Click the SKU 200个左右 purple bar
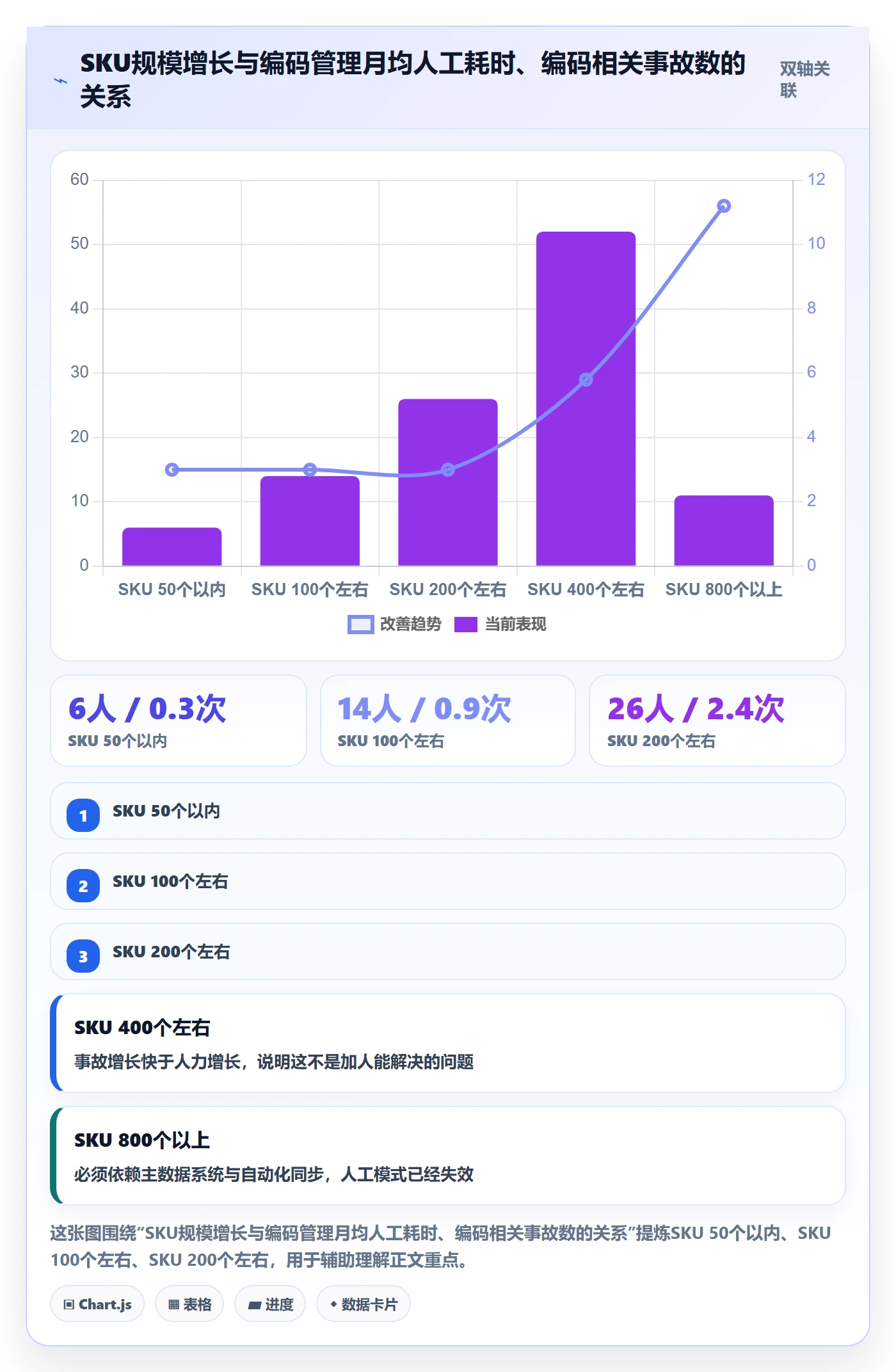Image resolution: width=896 pixels, height=1372 pixels. pos(448,483)
